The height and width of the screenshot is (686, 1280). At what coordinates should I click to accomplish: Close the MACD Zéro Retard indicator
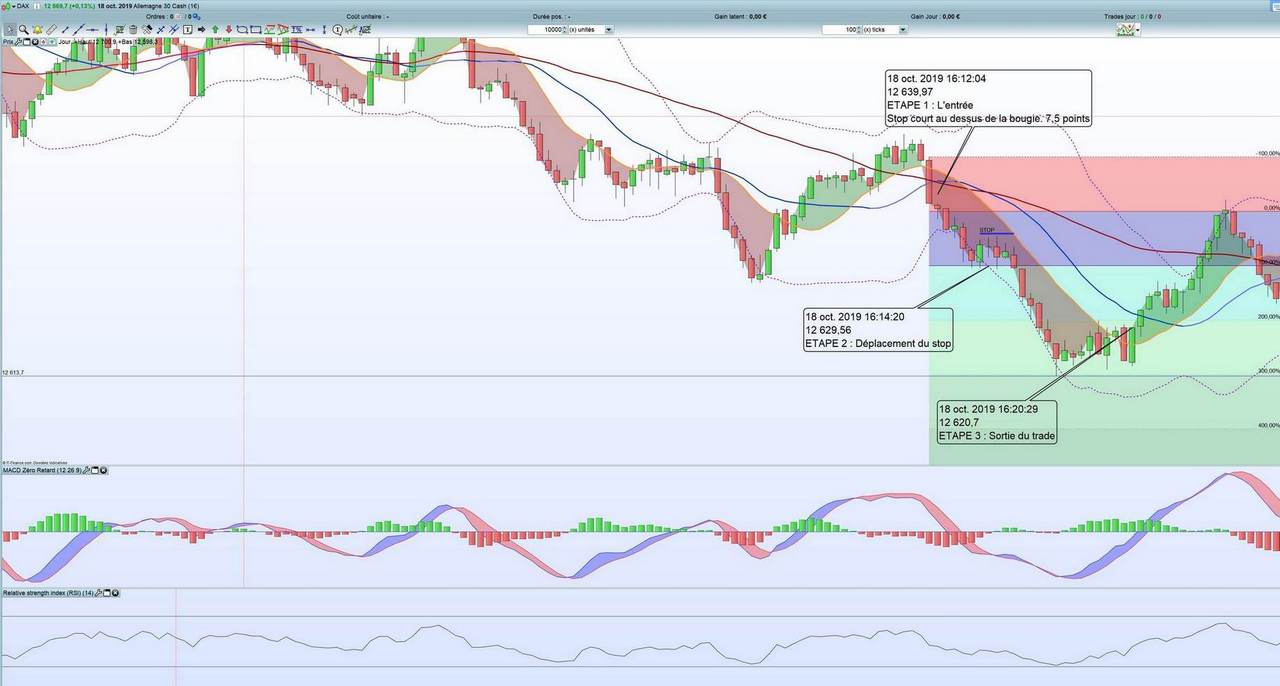click(x=103, y=470)
